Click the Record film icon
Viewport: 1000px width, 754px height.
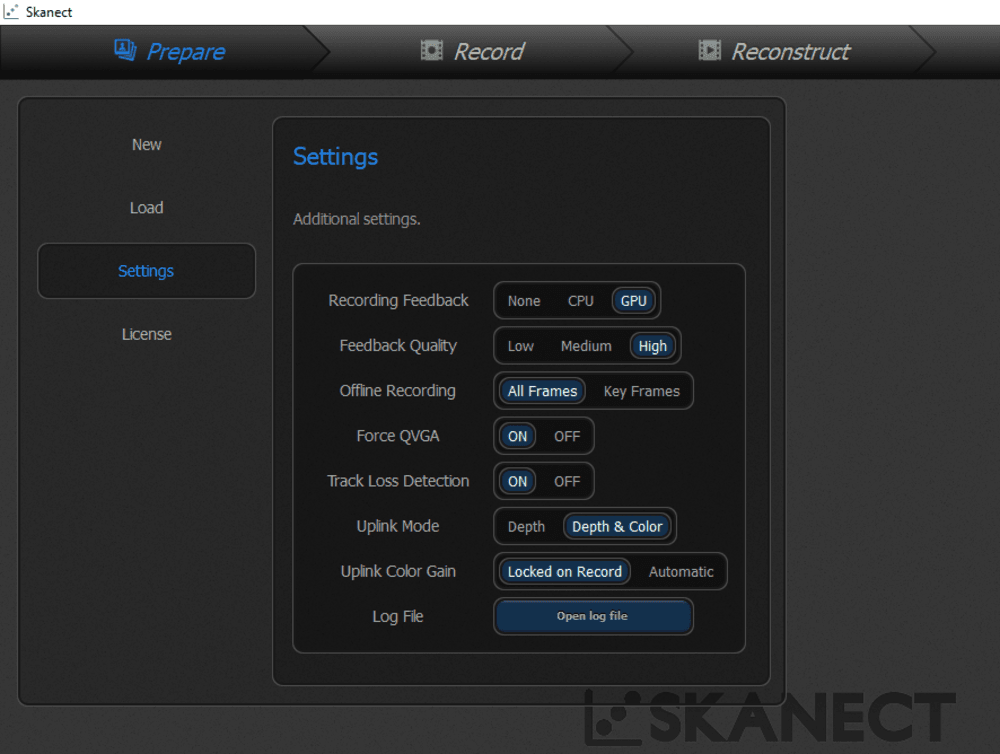tap(432, 50)
